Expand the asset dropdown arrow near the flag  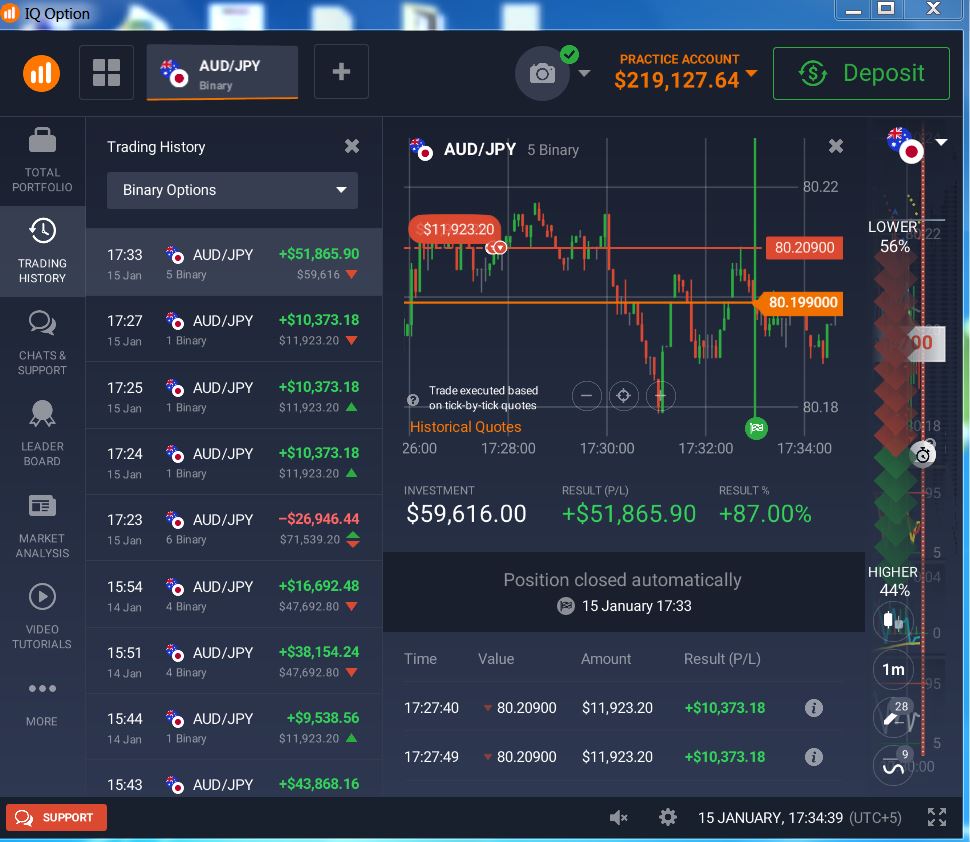tap(941, 142)
